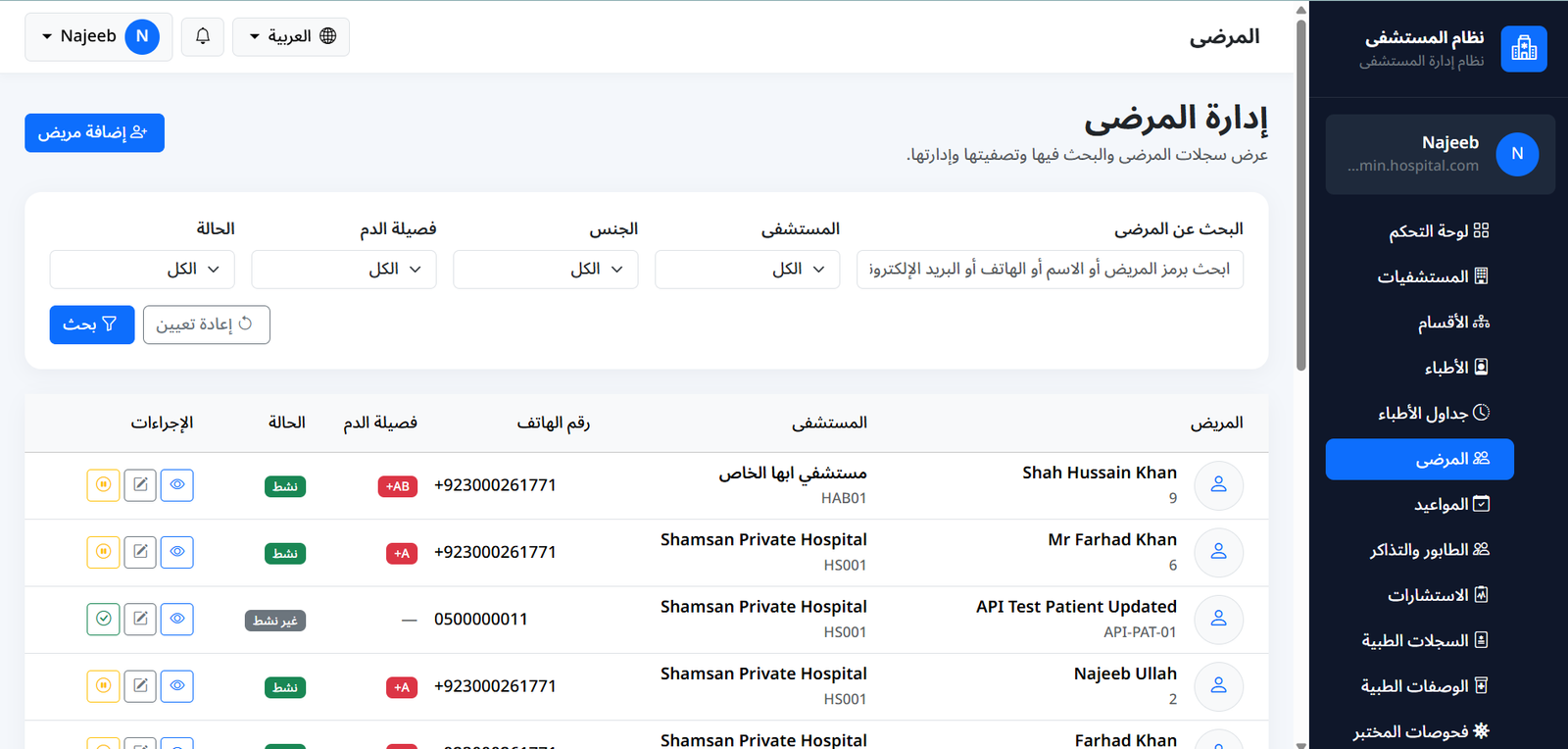Viewport: 1568px width, 749px height.
Task: Go to المستشفيات hospitals menu item
Action: 1420,276
